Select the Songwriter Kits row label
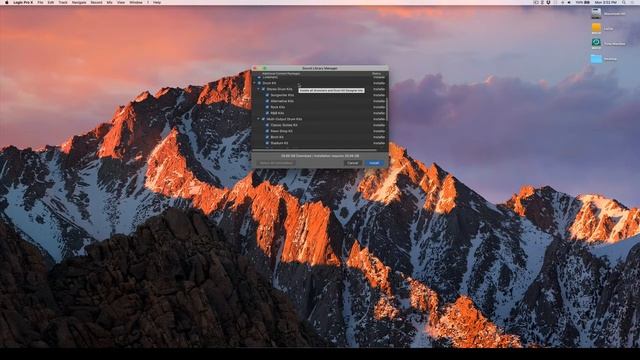This screenshot has width=640, height=360. pos(282,95)
